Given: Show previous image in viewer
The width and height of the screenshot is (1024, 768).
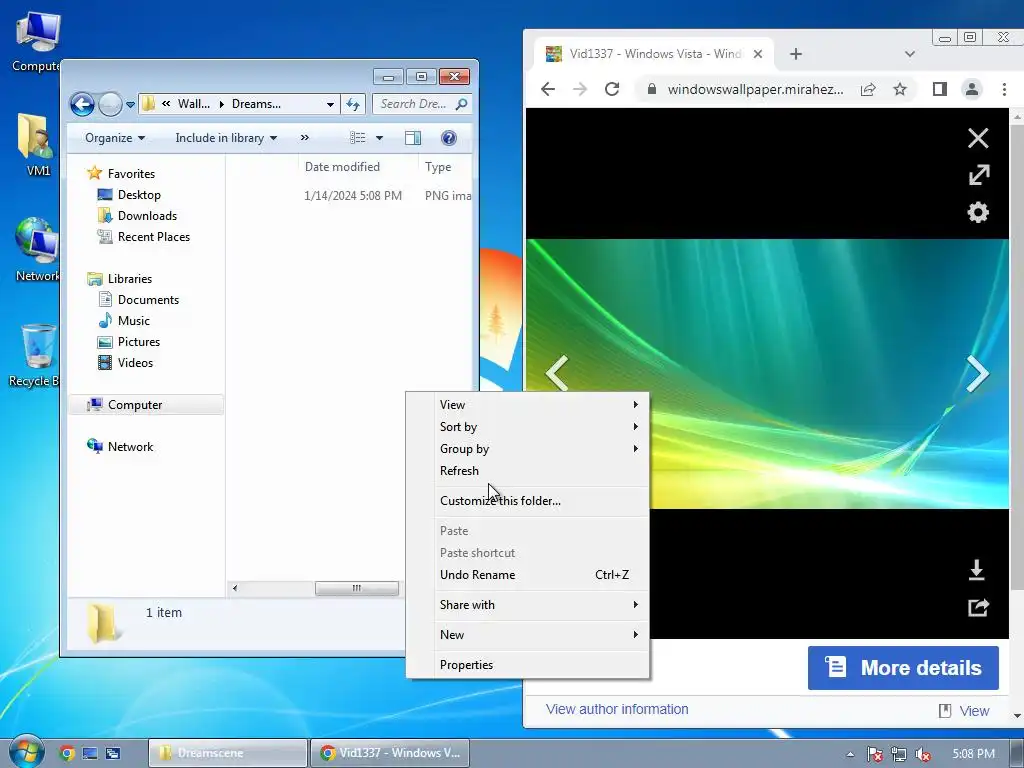Looking at the screenshot, I should (x=557, y=373).
